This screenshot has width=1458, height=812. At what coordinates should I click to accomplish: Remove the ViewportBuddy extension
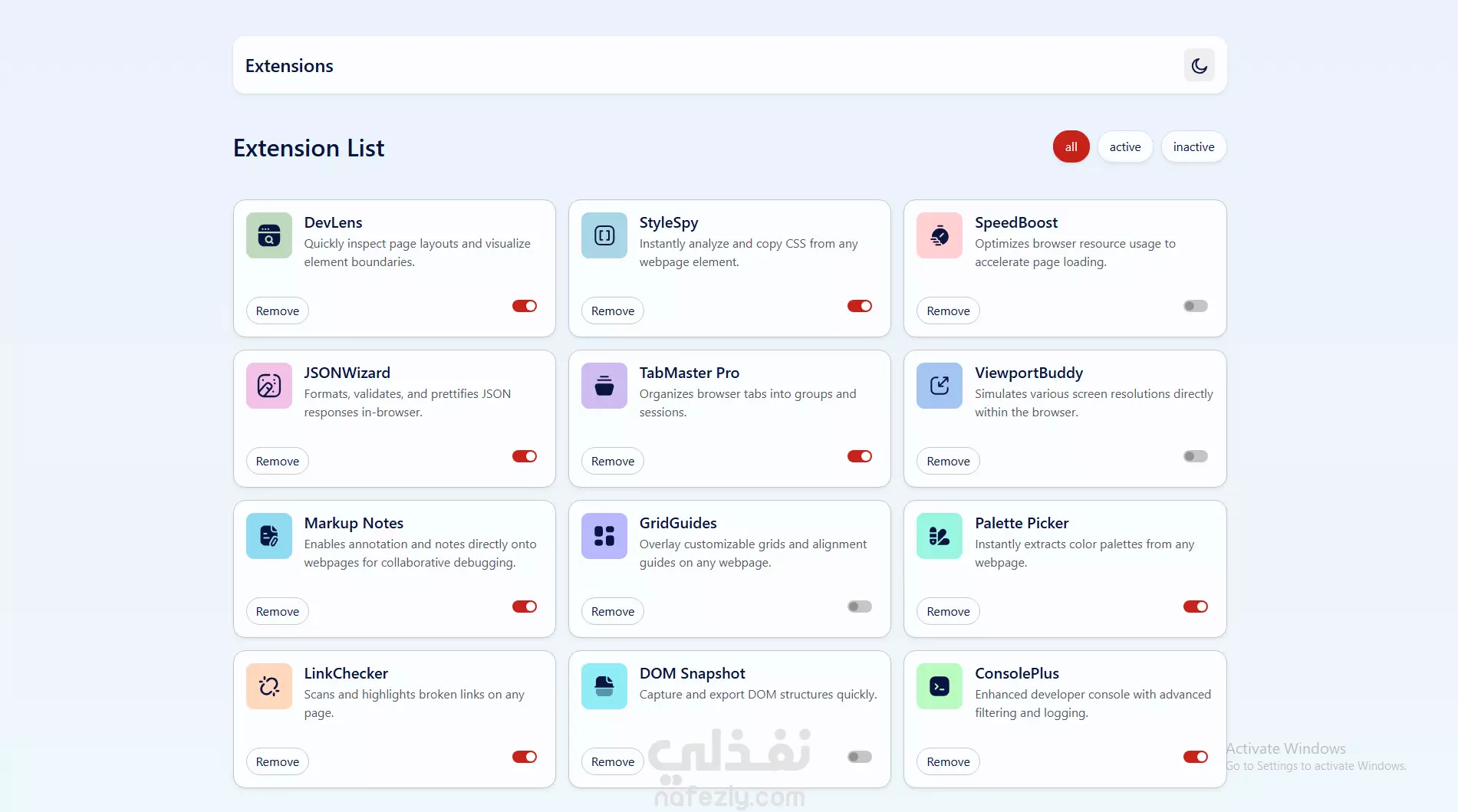[948, 461]
